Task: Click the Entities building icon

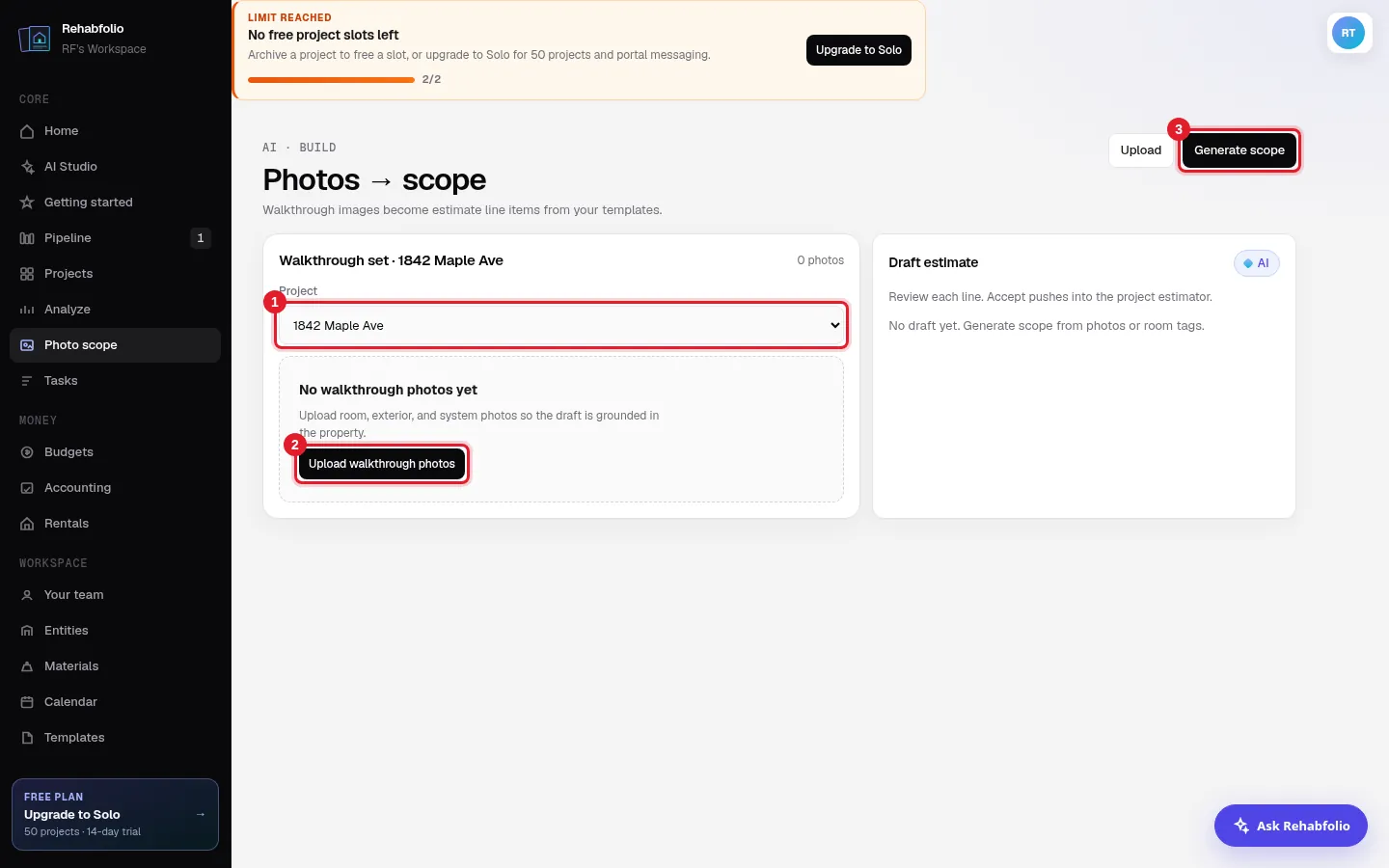Action: 27,631
